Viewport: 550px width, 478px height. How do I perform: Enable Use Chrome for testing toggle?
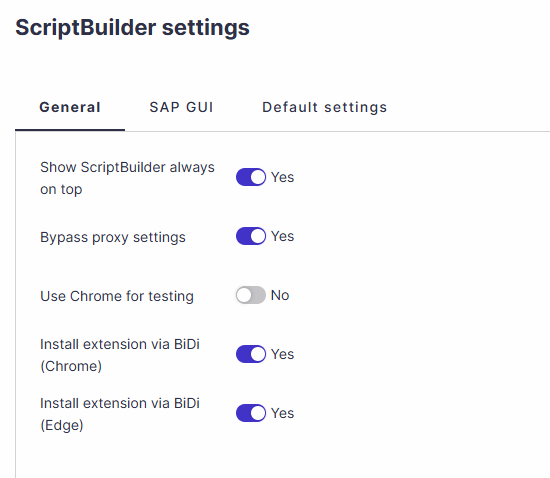click(x=251, y=295)
